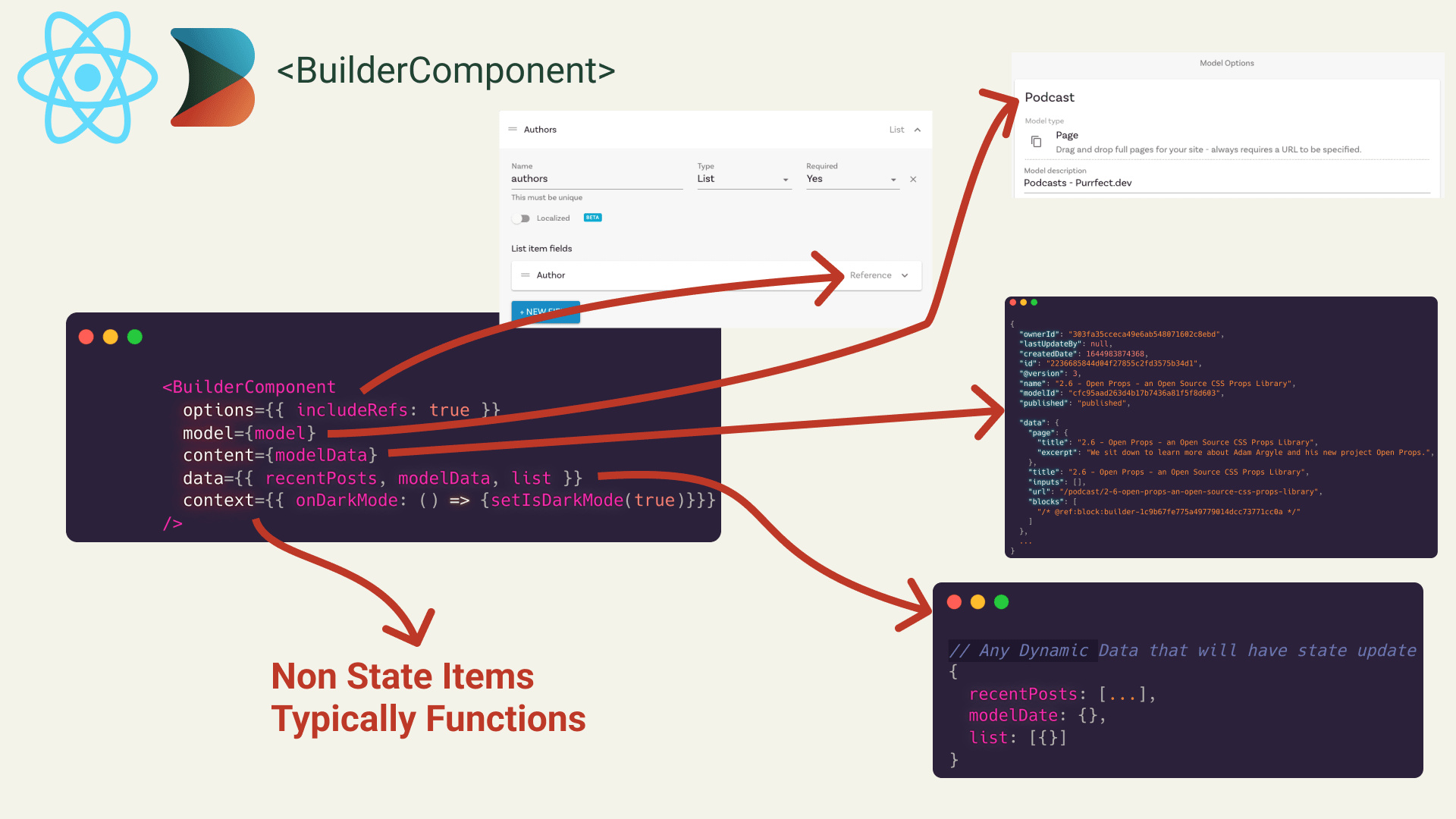Screen dimensions: 1456x819
Task: Toggle the Localized switch
Action: pyautogui.click(x=521, y=218)
